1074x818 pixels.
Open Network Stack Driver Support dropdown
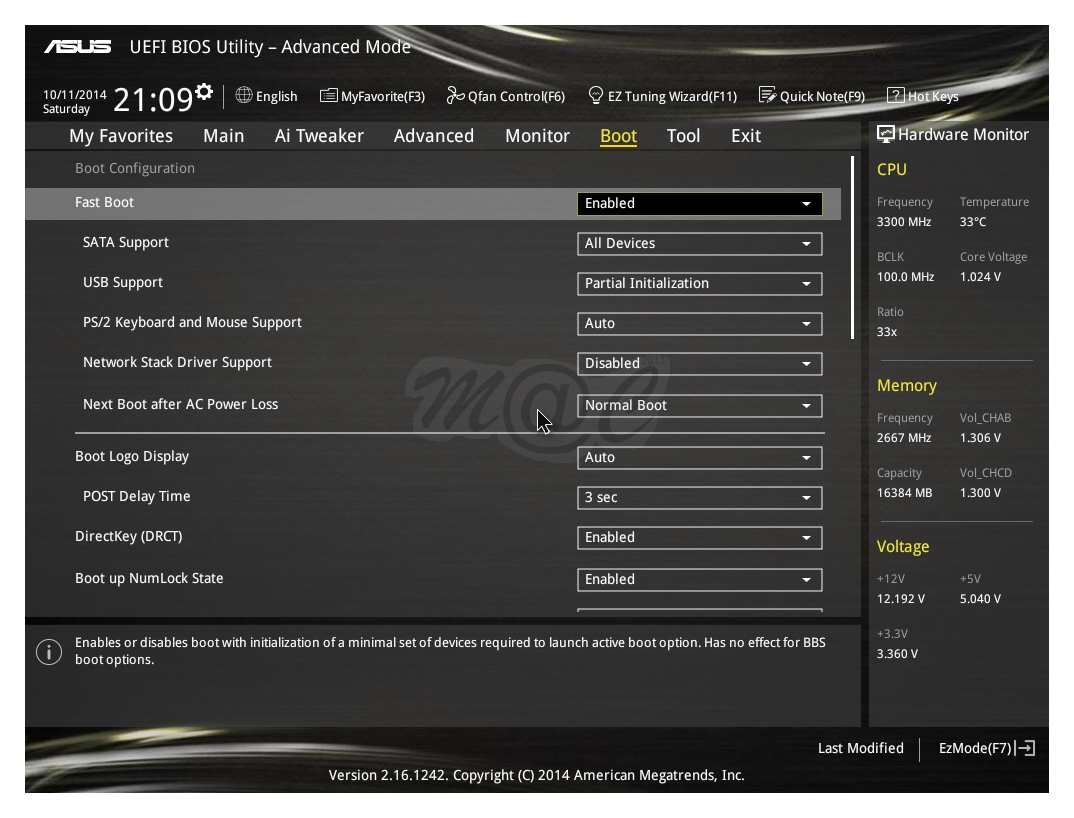click(699, 364)
